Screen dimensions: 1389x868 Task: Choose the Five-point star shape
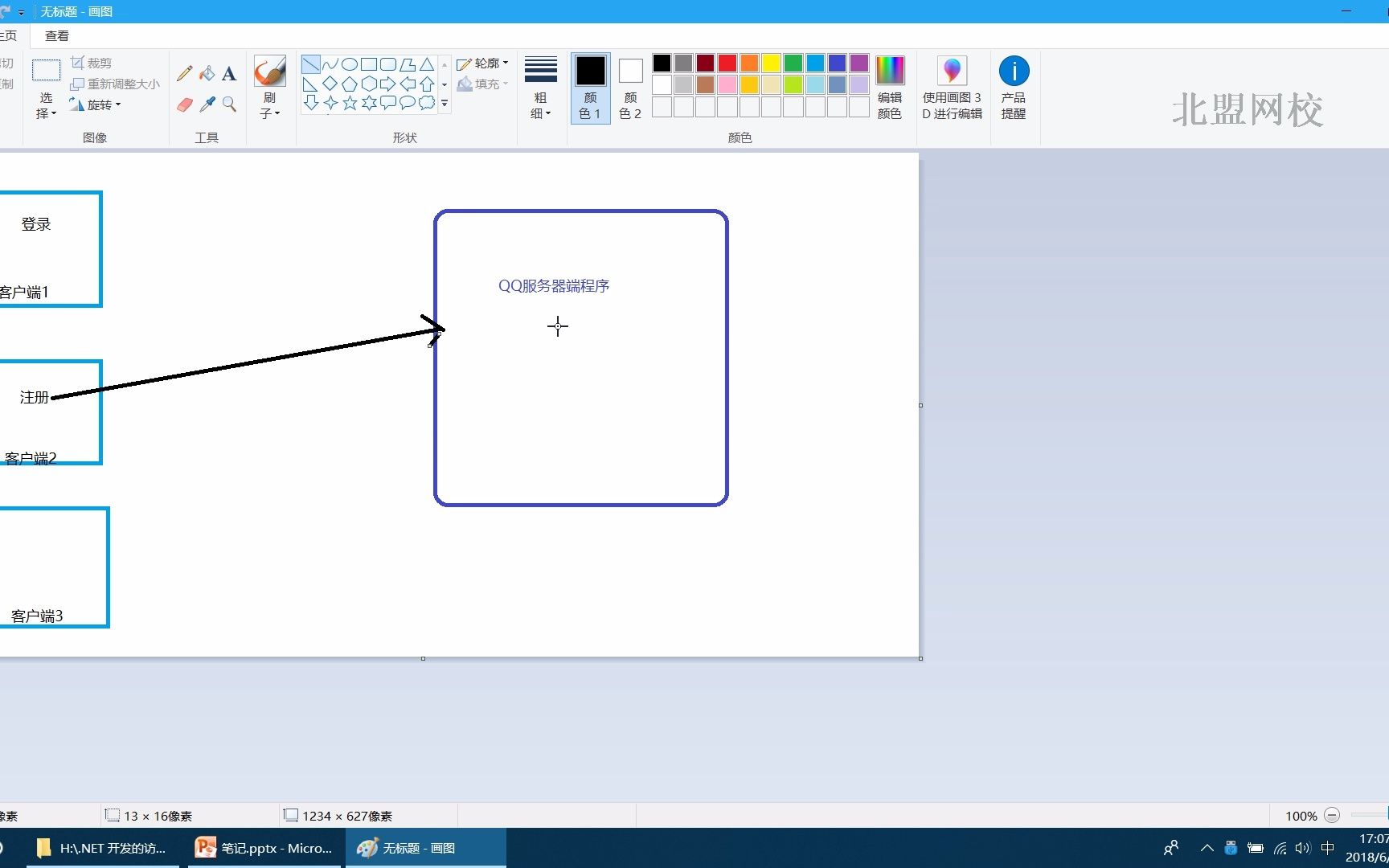(x=349, y=103)
